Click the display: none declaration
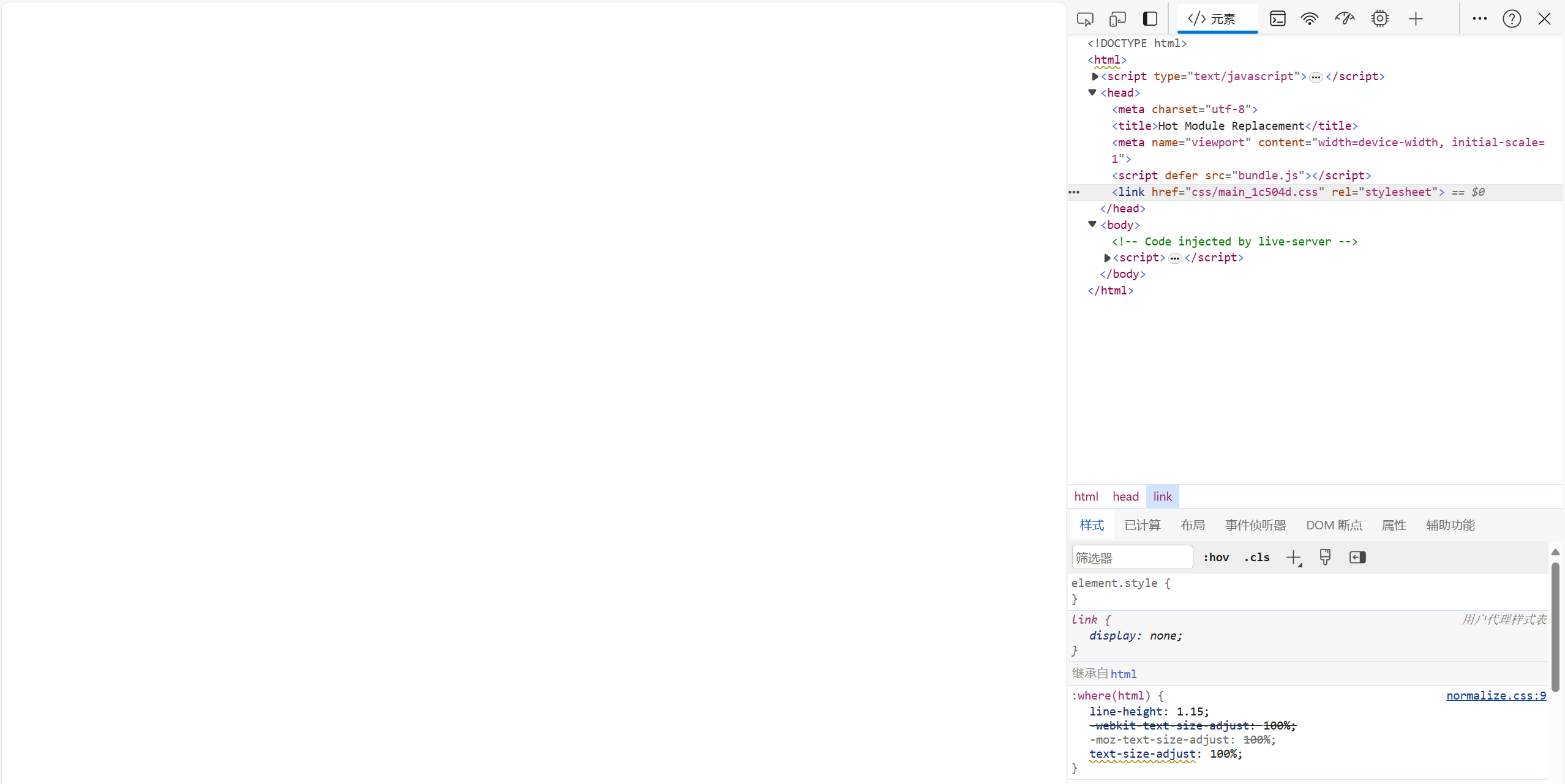1565x784 pixels. [1135, 636]
